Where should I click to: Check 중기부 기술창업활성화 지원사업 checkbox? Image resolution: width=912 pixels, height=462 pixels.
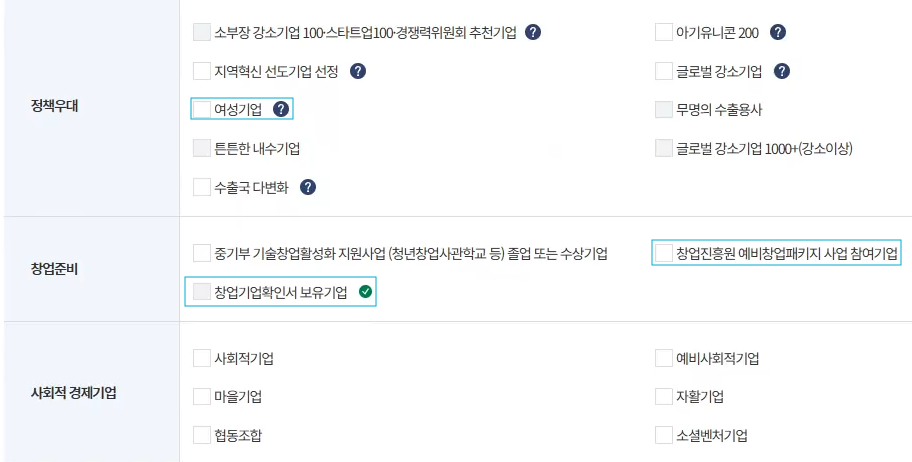[x=202, y=254]
